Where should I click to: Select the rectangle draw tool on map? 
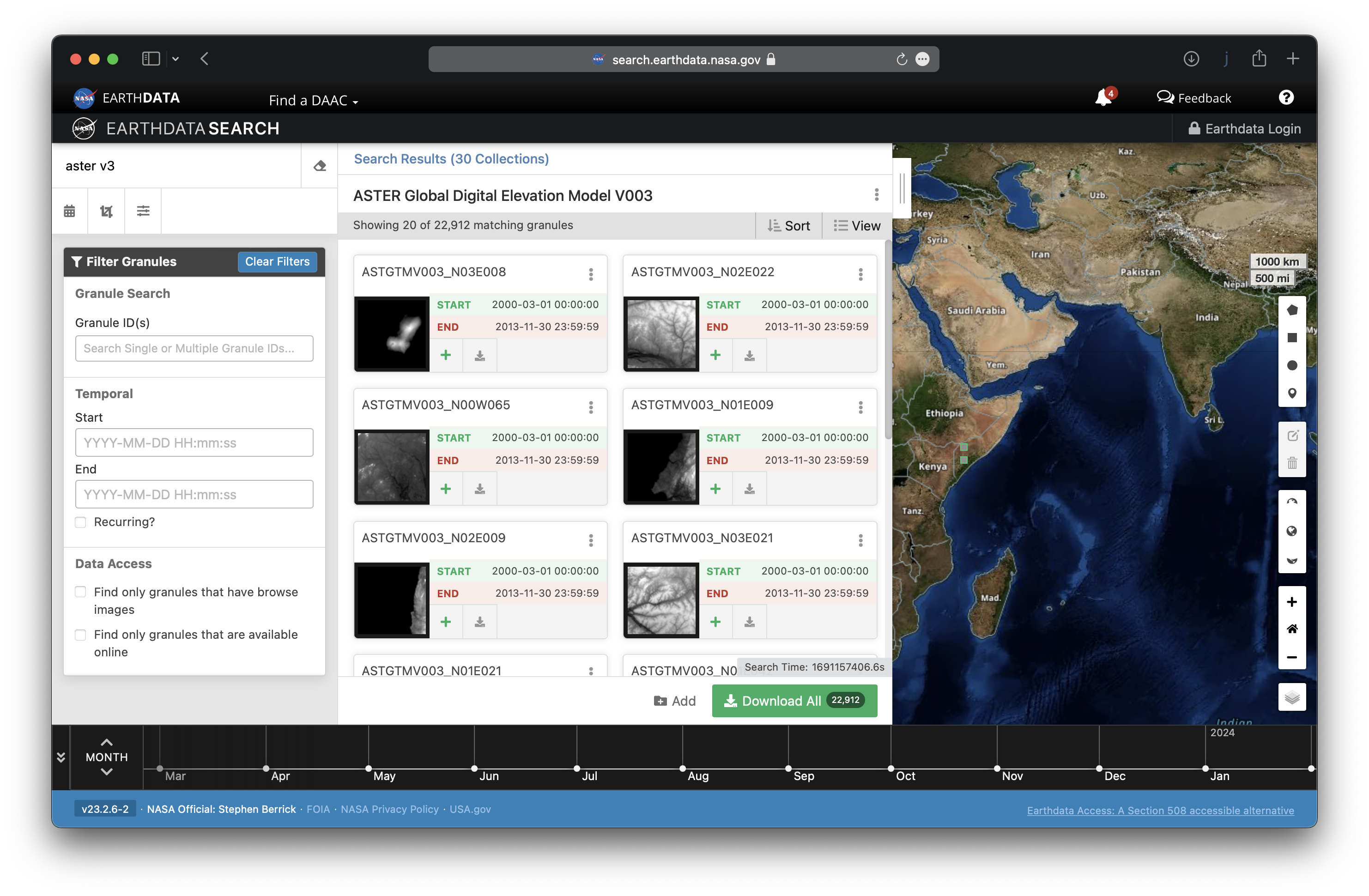pos(1292,338)
